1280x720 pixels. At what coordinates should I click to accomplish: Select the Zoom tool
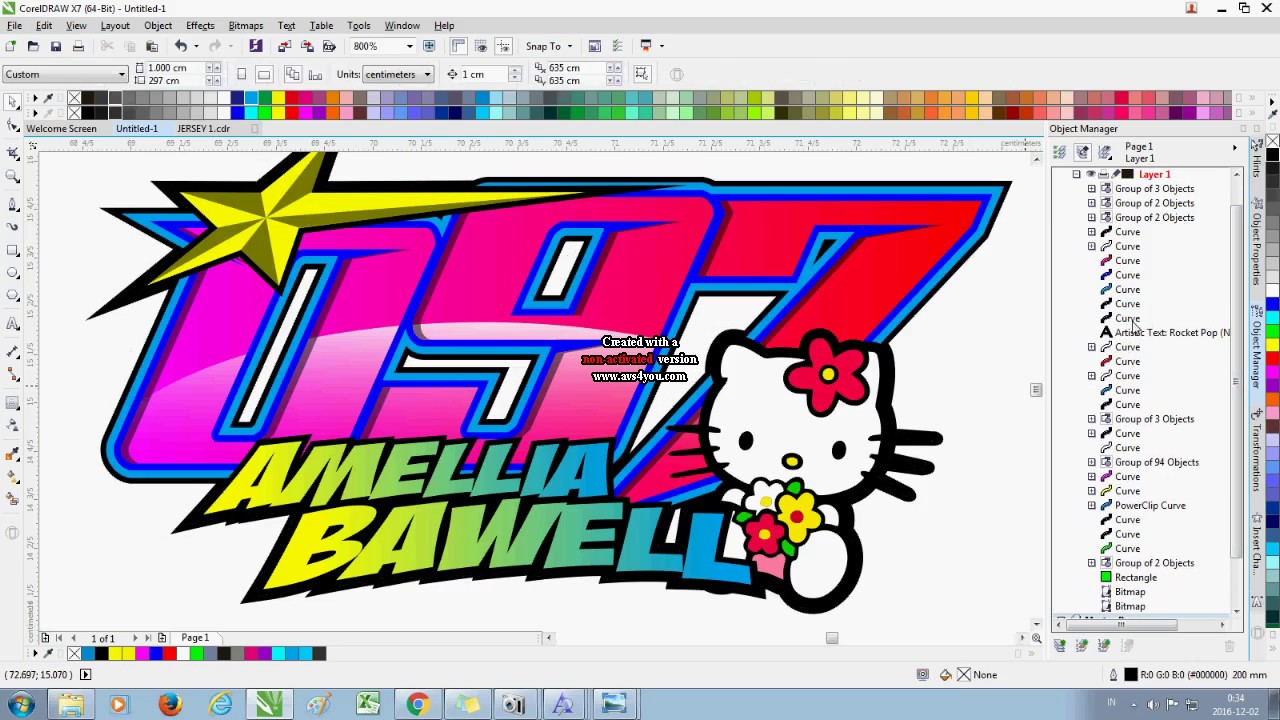point(12,177)
